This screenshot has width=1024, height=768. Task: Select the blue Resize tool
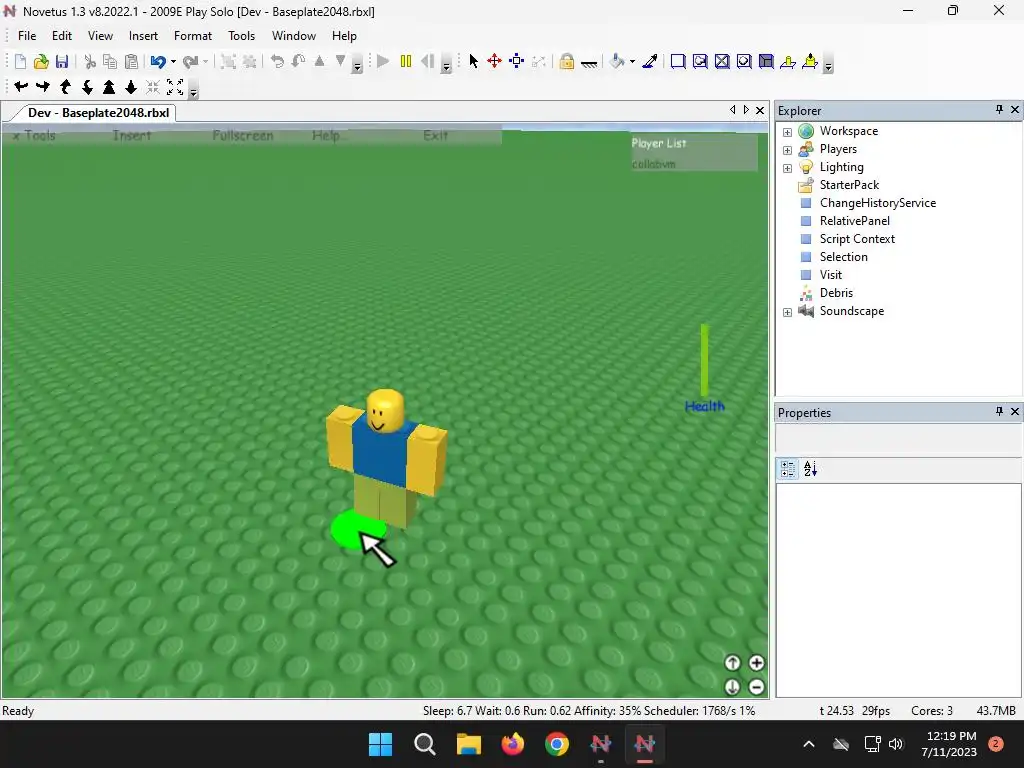517,61
